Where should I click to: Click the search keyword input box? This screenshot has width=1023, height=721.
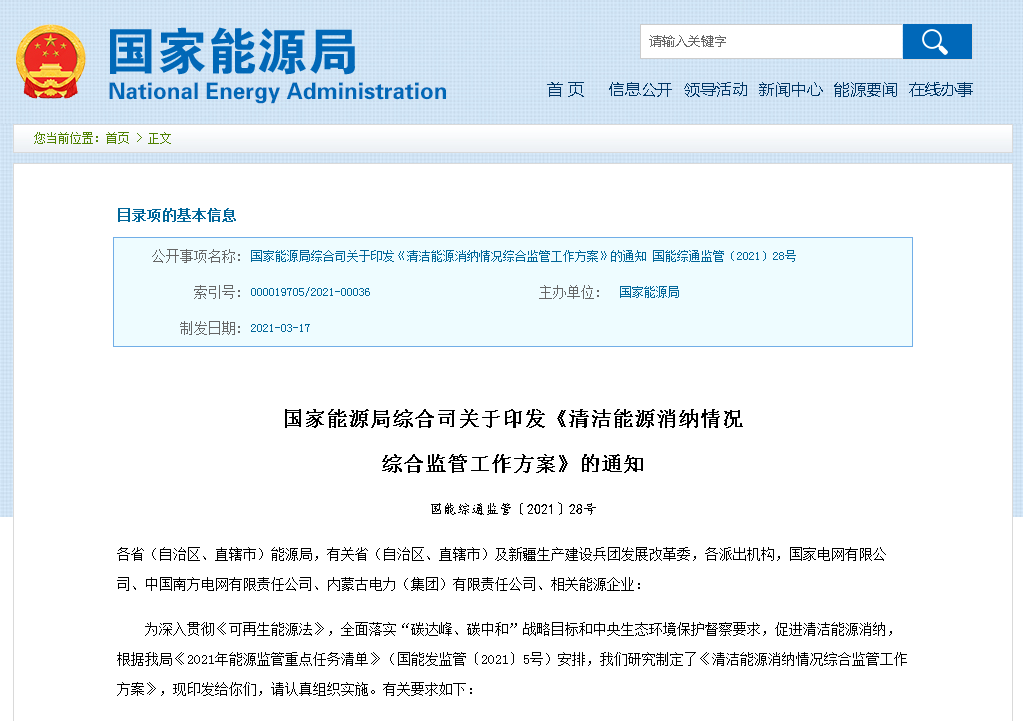pyautogui.click(x=770, y=41)
